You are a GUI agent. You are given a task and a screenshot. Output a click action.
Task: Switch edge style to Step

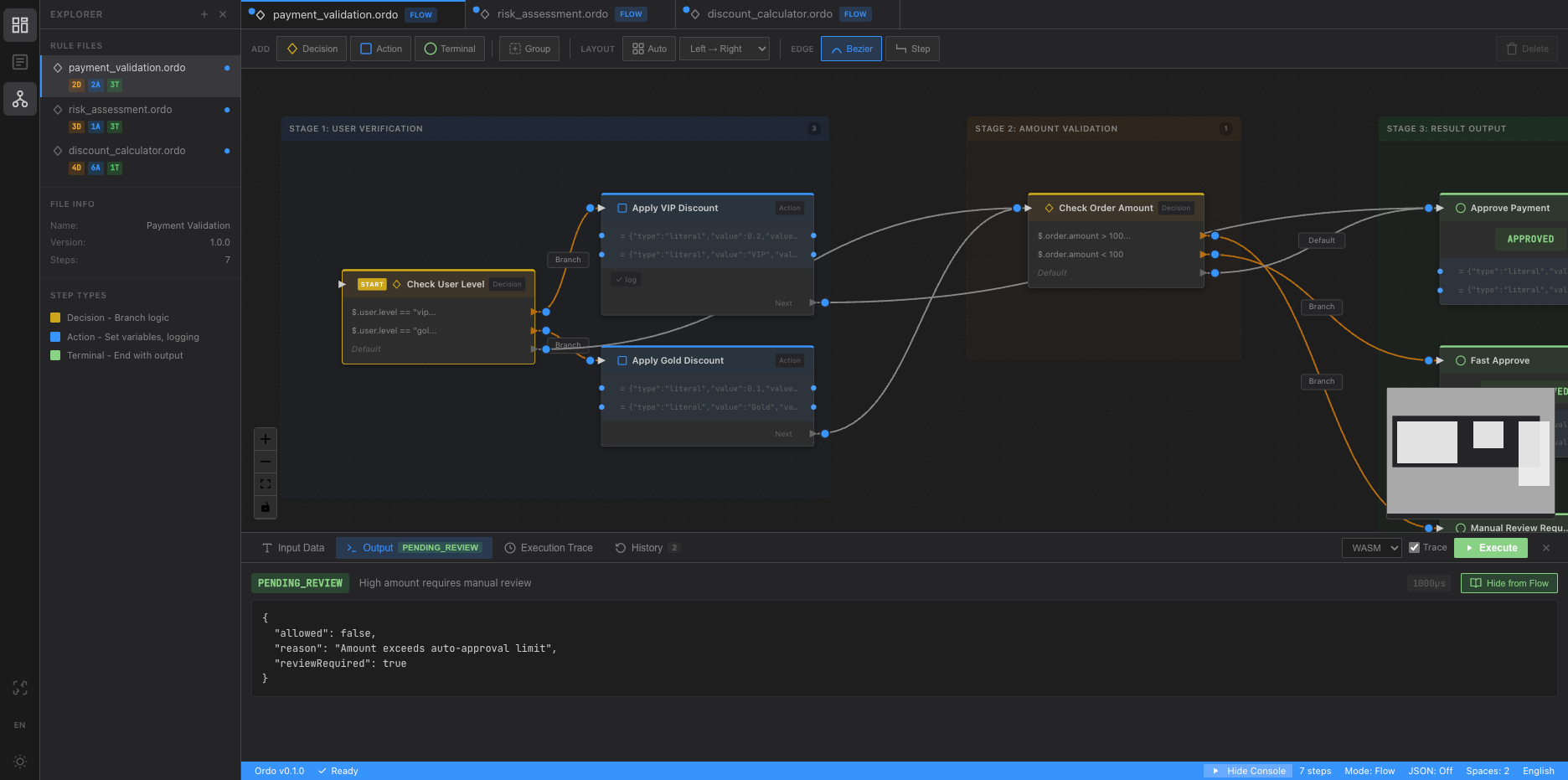click(x=912, y=49)
